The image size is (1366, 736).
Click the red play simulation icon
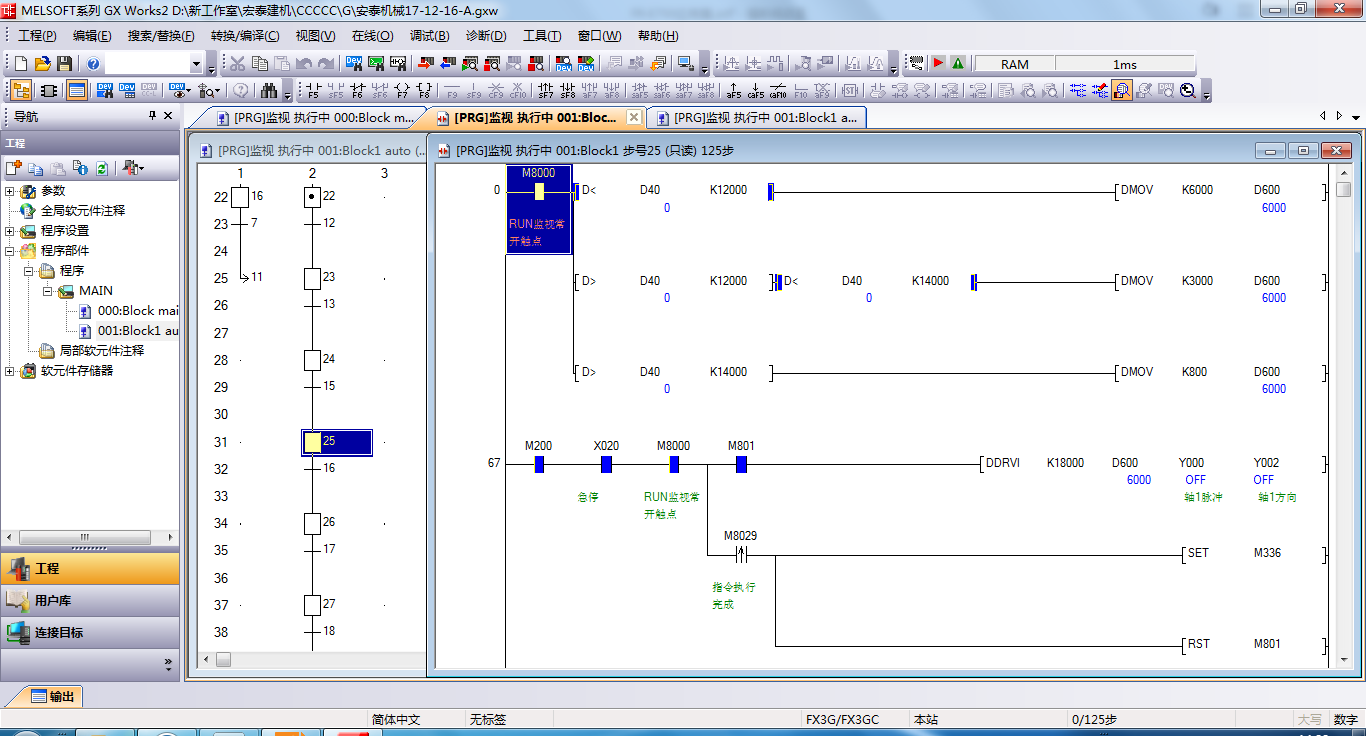[x=938, y=64]
